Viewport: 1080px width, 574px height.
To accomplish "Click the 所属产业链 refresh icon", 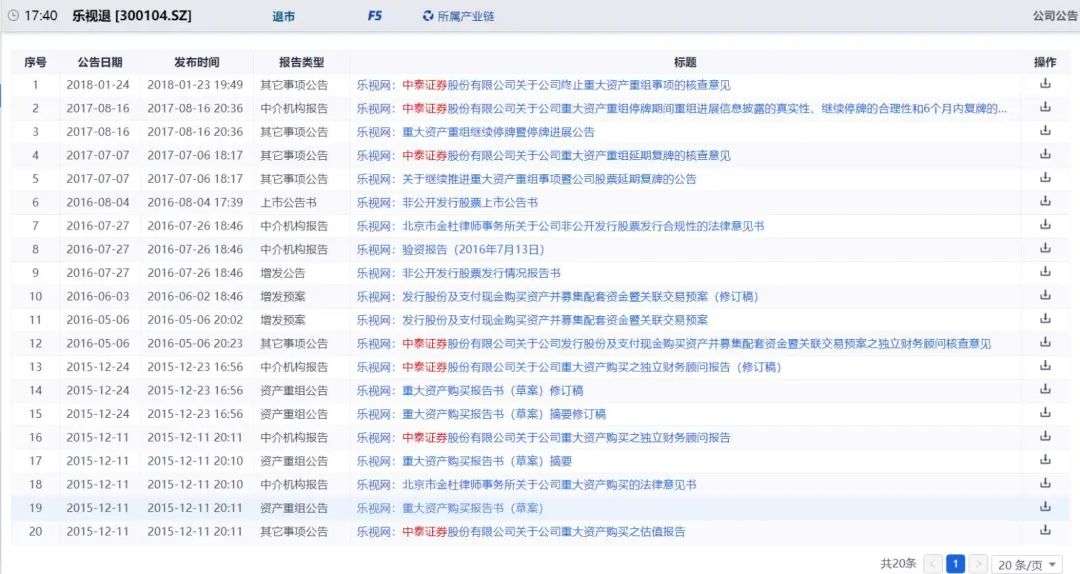I will [x=428, y=15].
